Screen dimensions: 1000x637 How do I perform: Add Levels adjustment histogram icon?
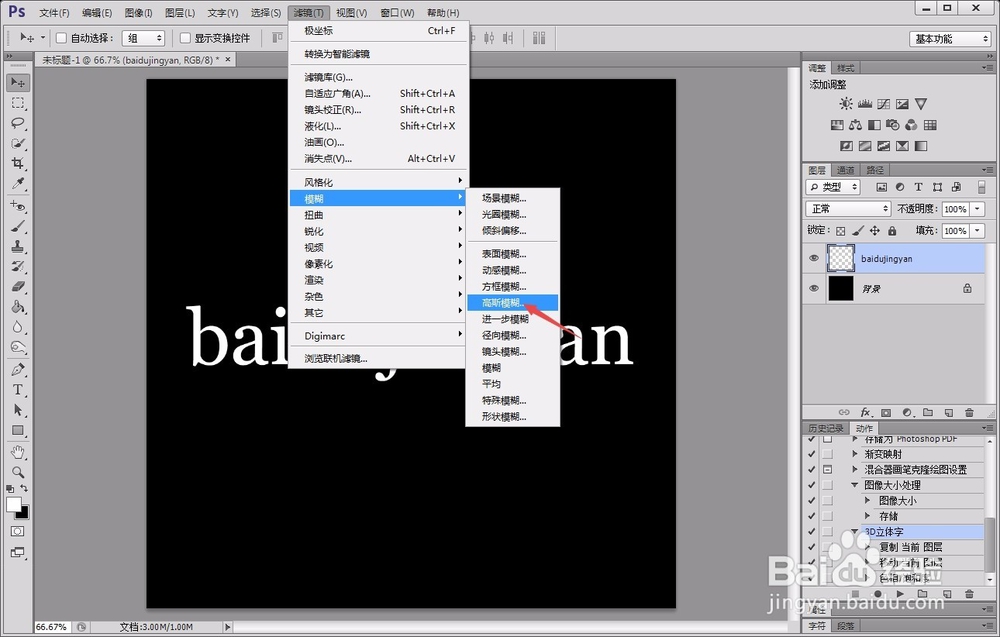tap(865, 103)
